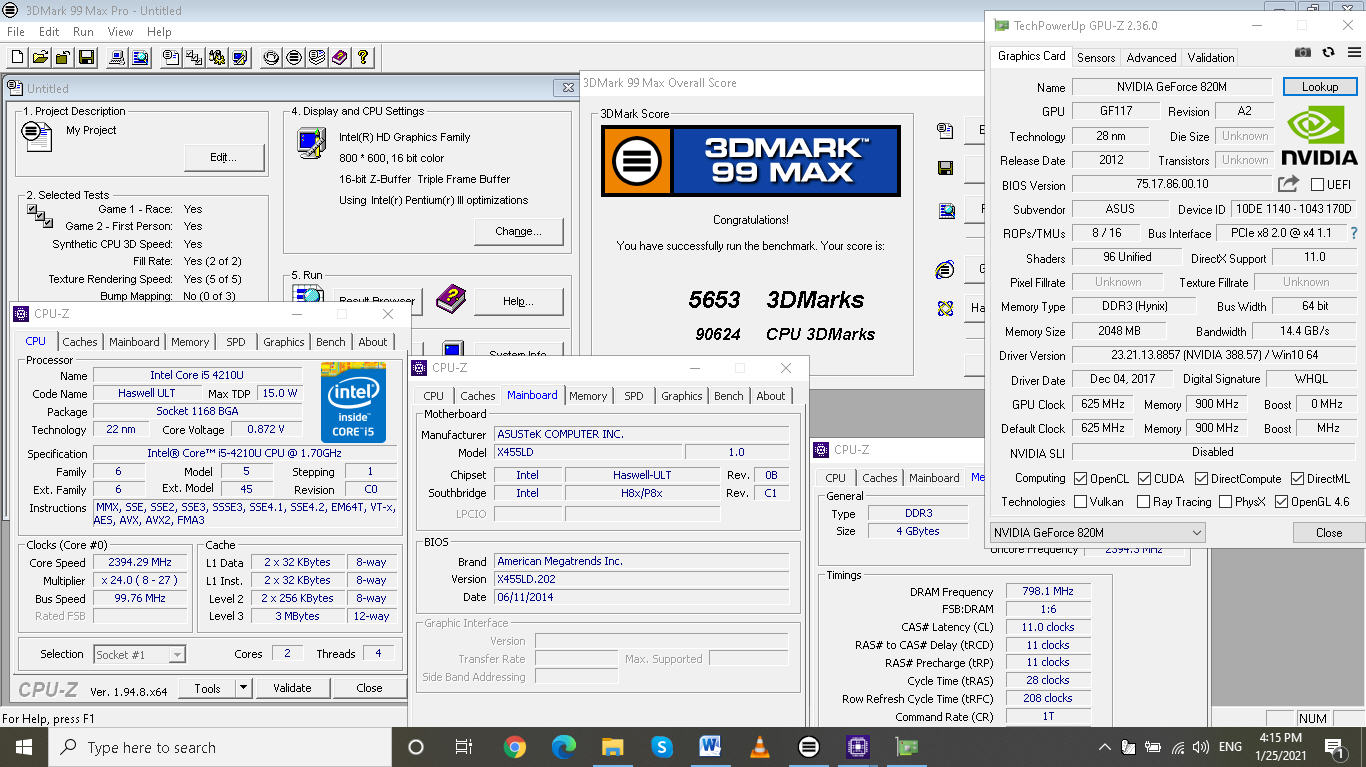Viewport: 1366px width, 767px height.
Task: Toggle the Vulkan checkbox
Action: 1080,502
